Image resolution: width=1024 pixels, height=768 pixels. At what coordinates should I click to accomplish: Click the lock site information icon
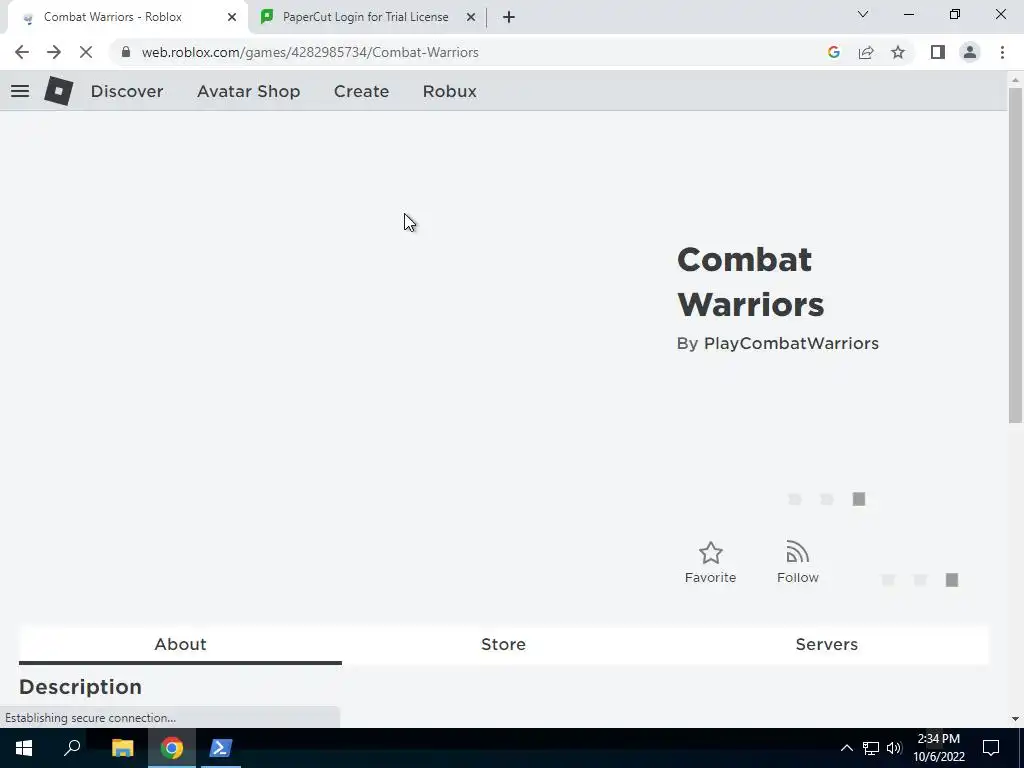[126, 52]
